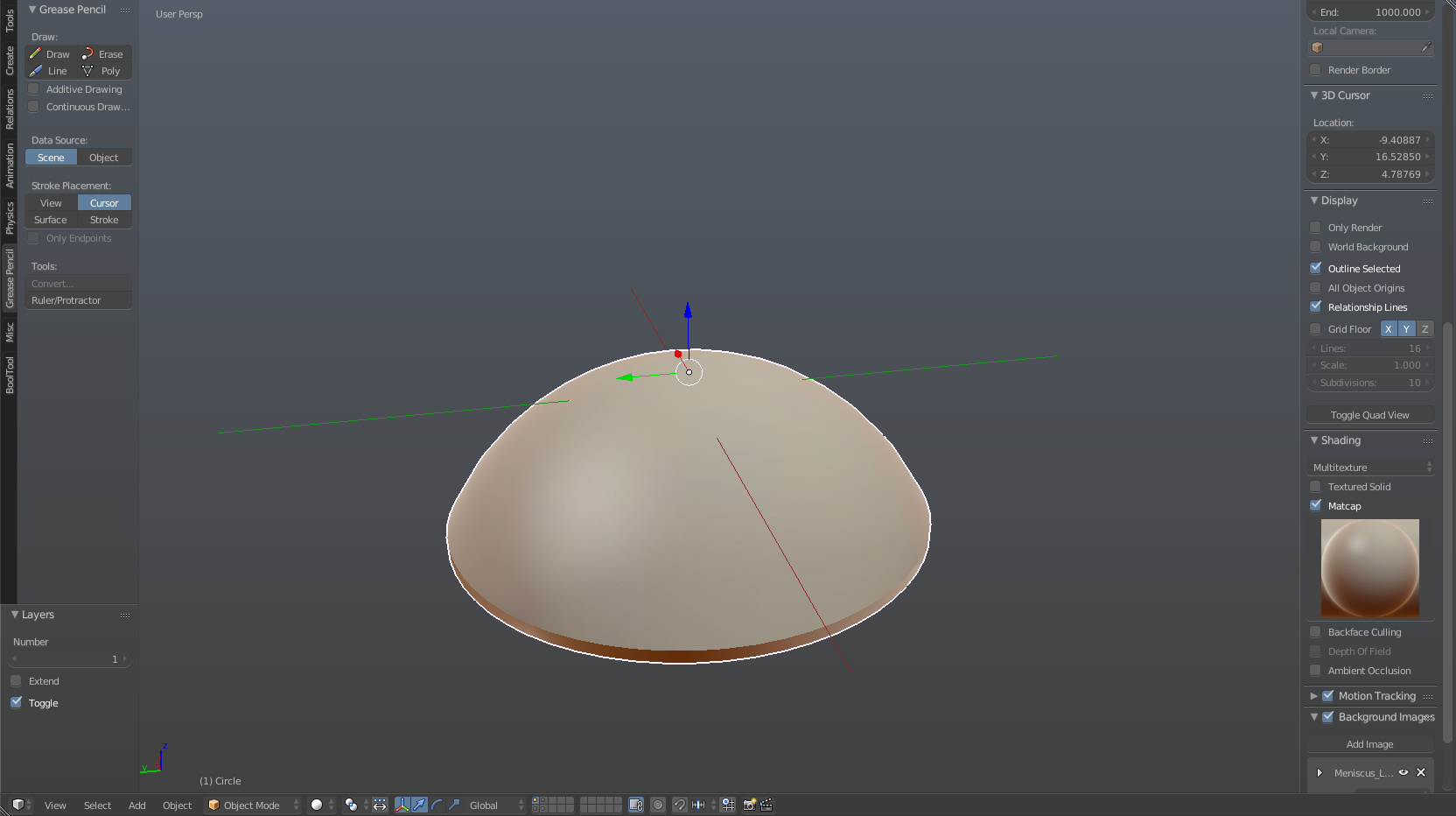Adjust the Number slider in Layers panel
The image size is (1456, 816).
pyautogui.click(x=70, y=658)
